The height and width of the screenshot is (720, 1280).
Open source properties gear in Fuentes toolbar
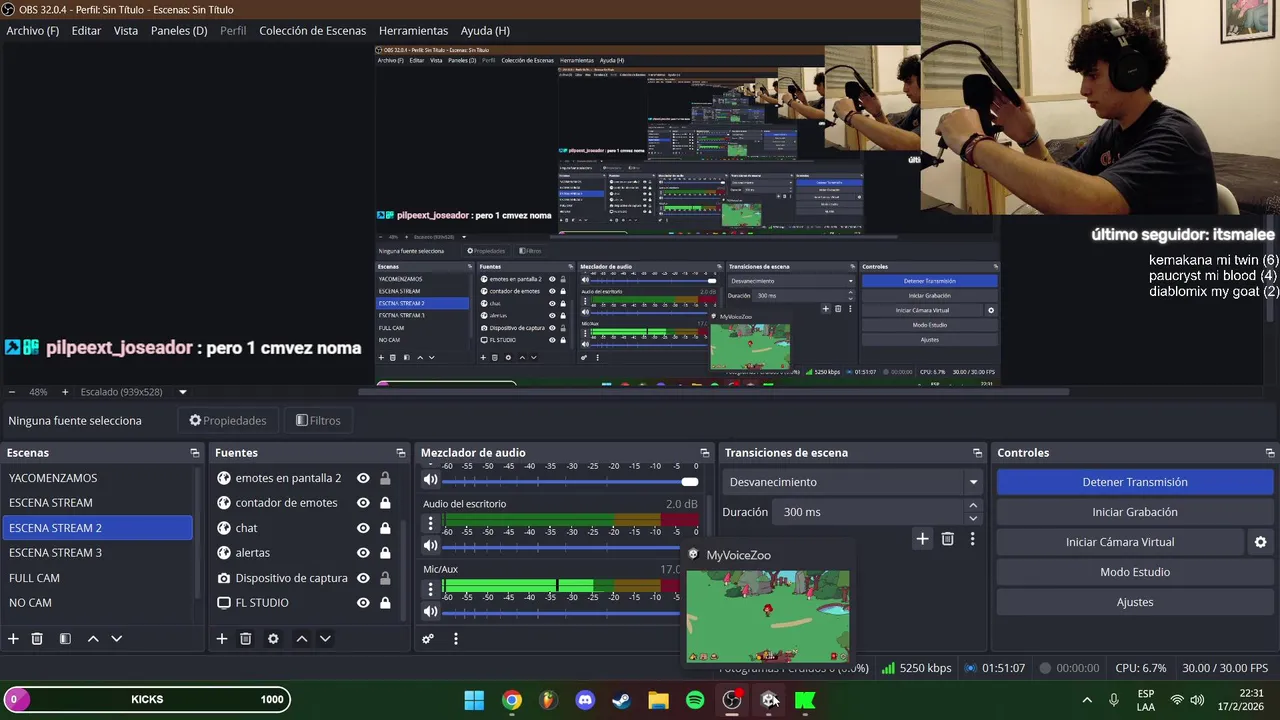(x=273, y=638)
